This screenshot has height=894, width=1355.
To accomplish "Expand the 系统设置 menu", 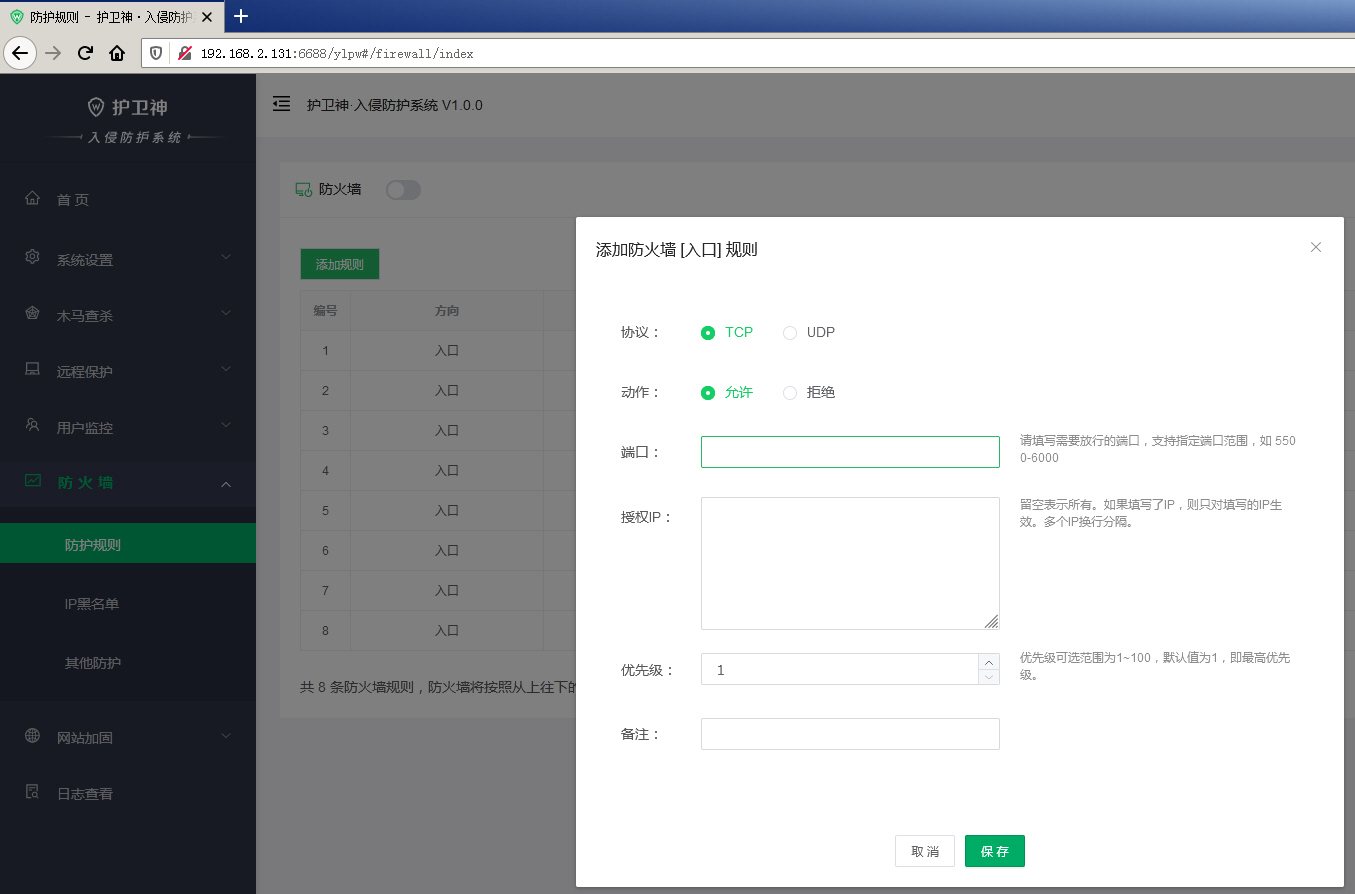I will tap(226, 257).
